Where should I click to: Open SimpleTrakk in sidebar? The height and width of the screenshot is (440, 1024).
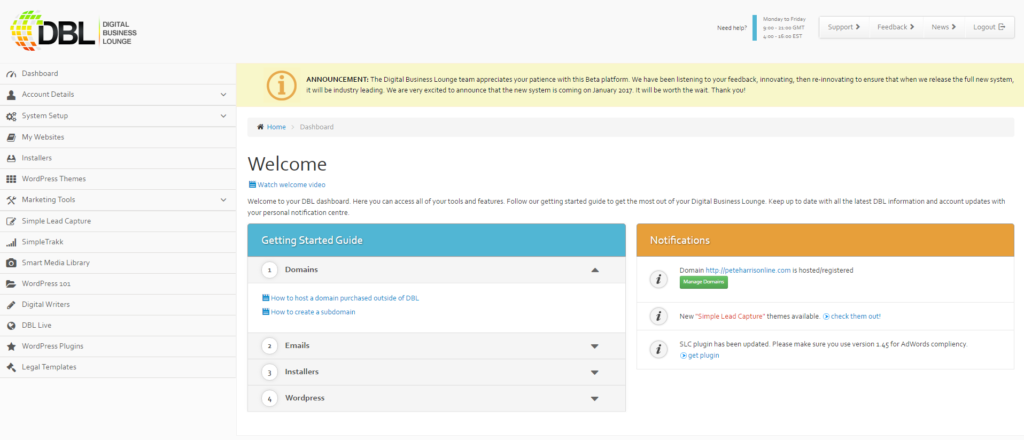[x=118, y=242]
